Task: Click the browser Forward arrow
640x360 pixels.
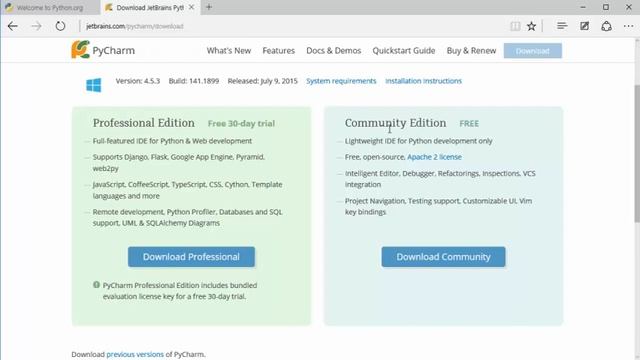Action: (x=36, y=26)
